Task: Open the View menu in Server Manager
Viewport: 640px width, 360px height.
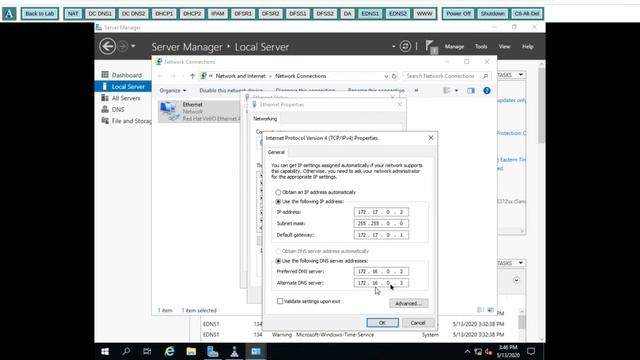Action: click(x=504, y=47)
